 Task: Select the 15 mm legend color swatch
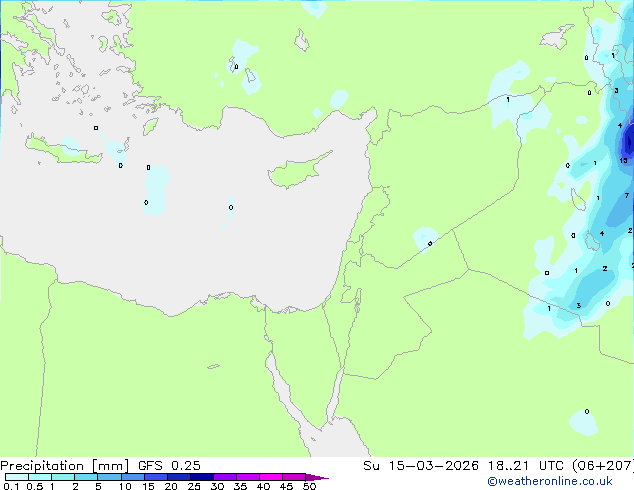[156, 477]
